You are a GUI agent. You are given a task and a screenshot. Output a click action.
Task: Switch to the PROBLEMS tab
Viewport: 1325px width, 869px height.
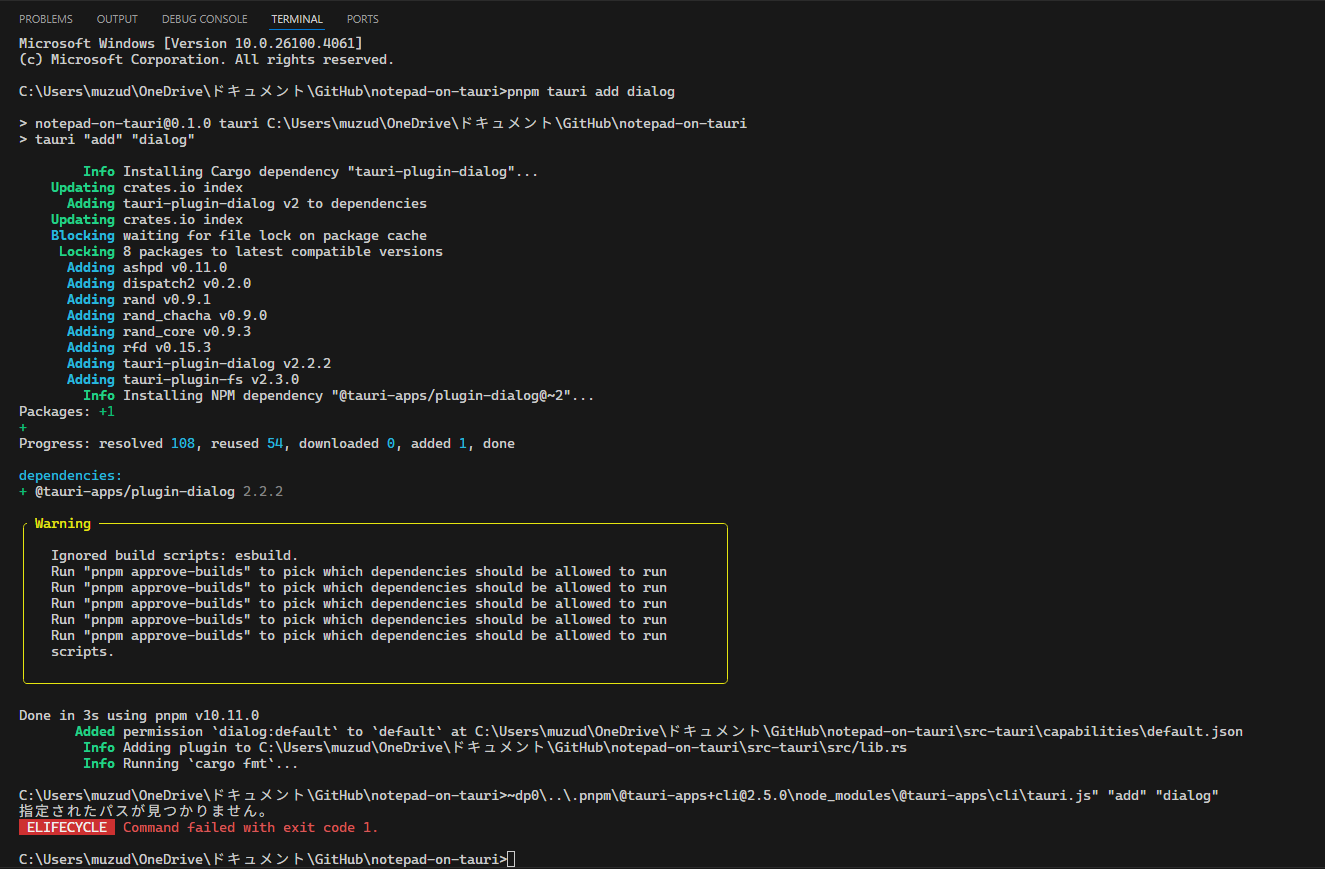click(x=46, y=19)
